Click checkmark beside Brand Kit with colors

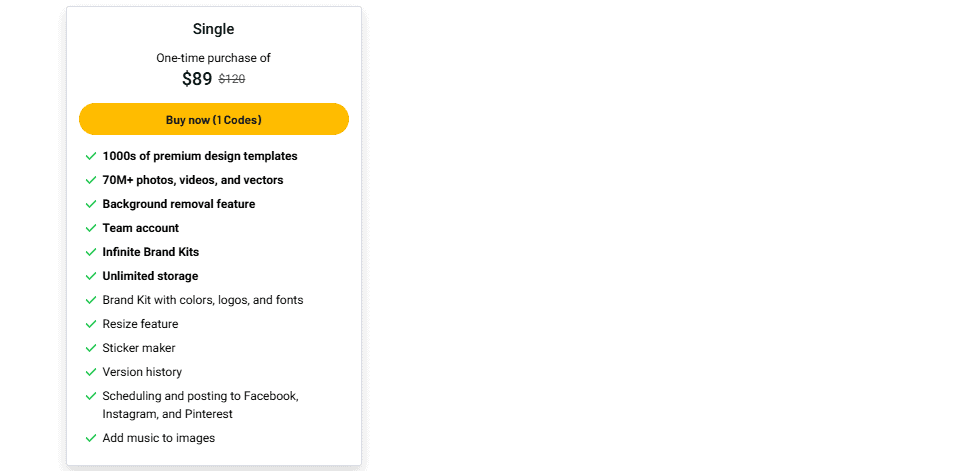coord(91,300)
